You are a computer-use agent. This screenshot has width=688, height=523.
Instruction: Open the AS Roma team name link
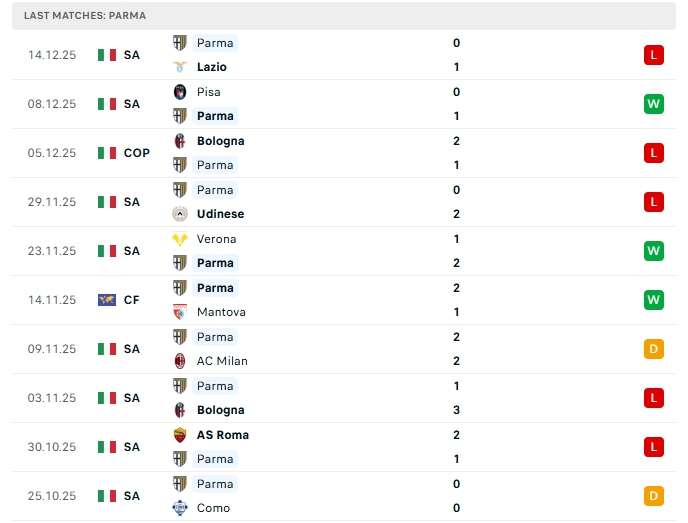tap(223, 435)
